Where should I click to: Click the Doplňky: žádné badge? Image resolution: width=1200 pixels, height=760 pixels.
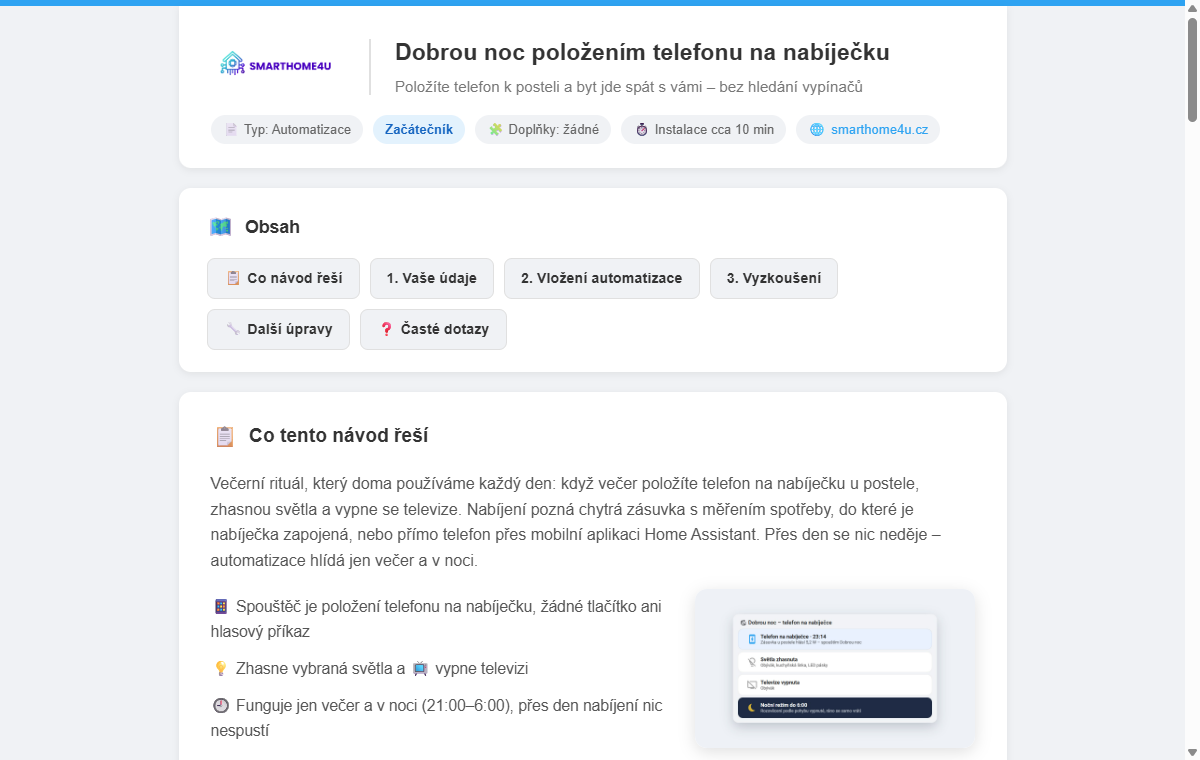543,130
